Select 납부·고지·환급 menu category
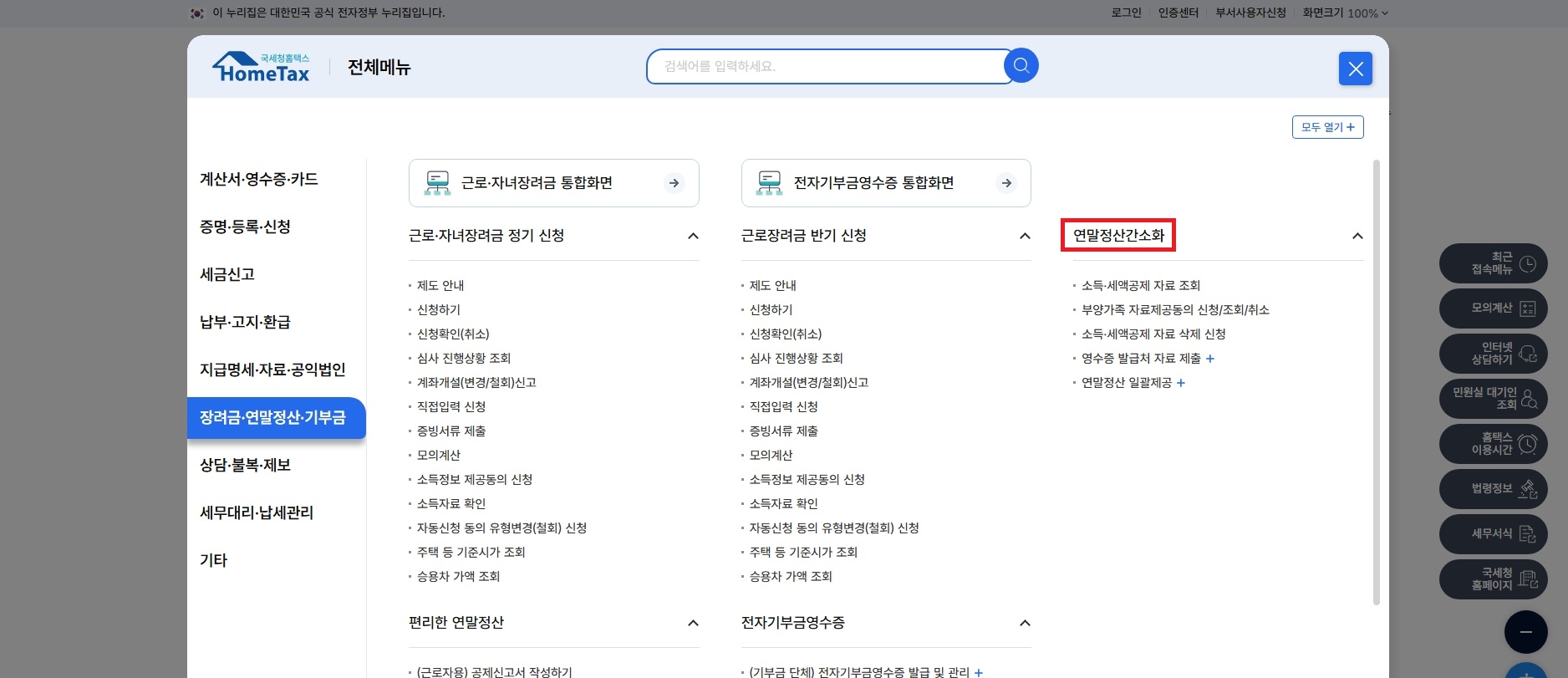This screenshot has width=1568, height=678. point(245,322)
